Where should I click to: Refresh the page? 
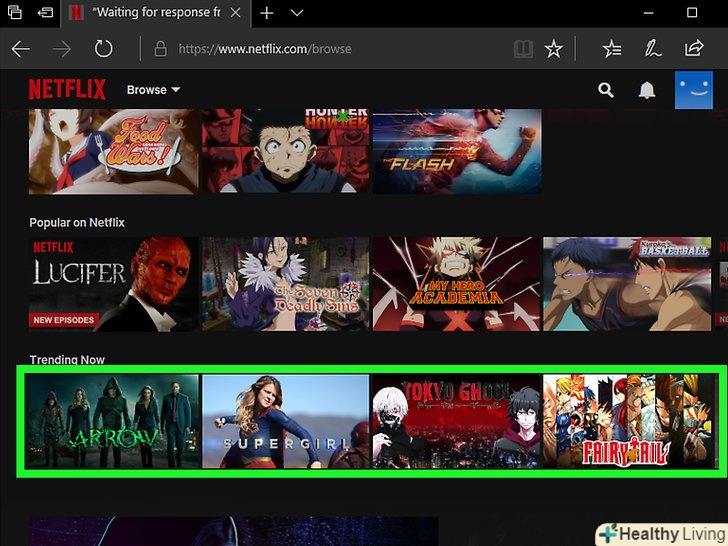[104, 49]
